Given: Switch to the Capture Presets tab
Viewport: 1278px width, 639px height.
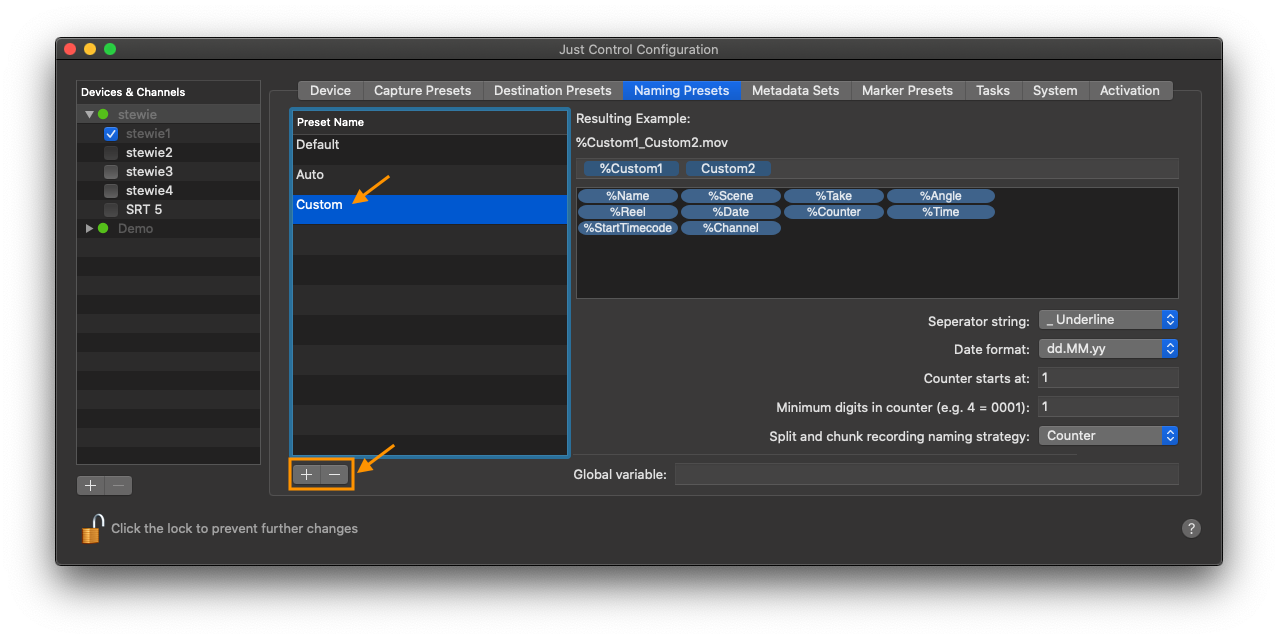Looking at the screenshot, I should [422, 90].
